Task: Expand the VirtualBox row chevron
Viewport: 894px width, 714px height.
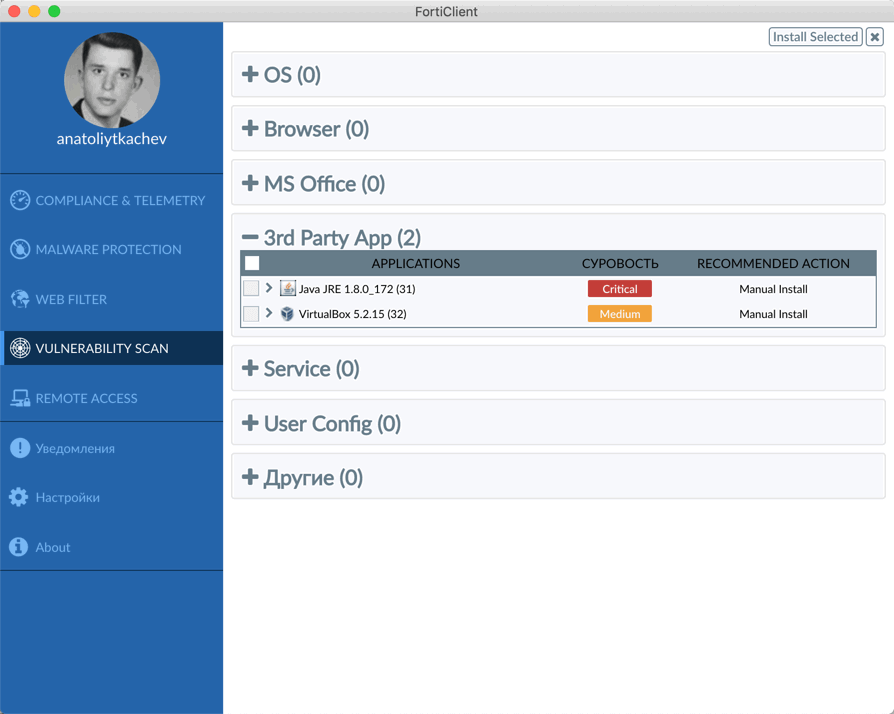Action: point(269,313)
